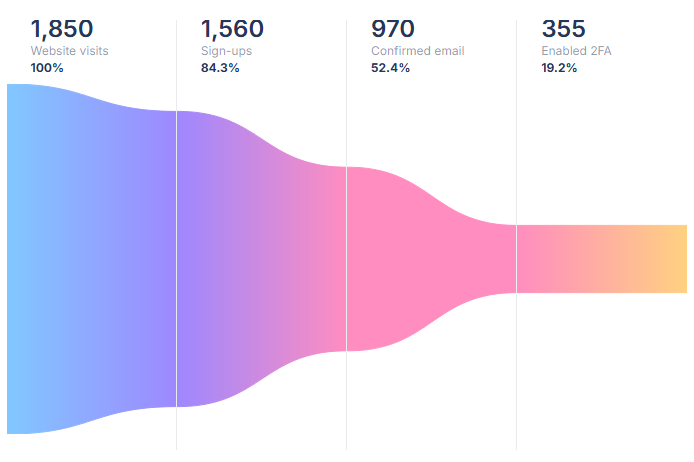Select the purple Sign-ups funnel segment
Image resolution: width=694 pixels, height=462 pixels.
coord(260,258)
